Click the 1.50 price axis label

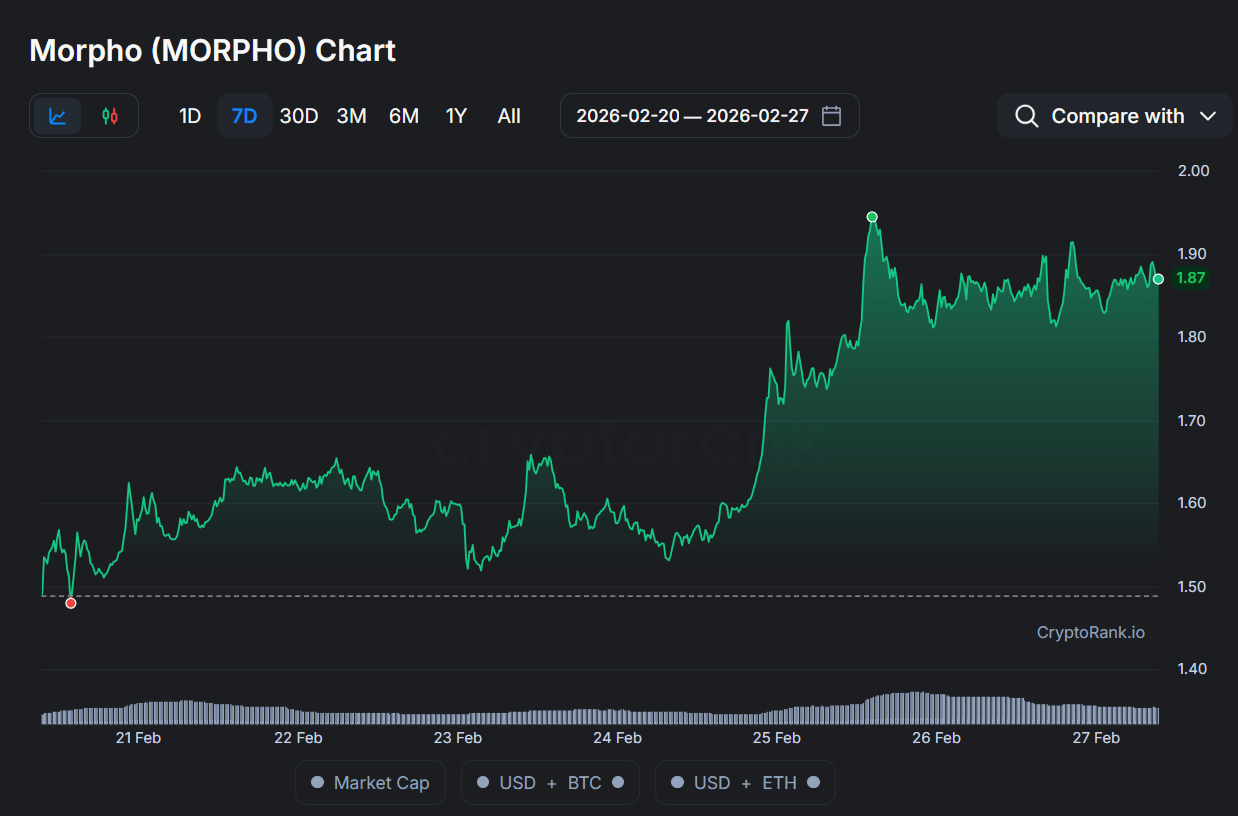click(x=1193, y=586)
